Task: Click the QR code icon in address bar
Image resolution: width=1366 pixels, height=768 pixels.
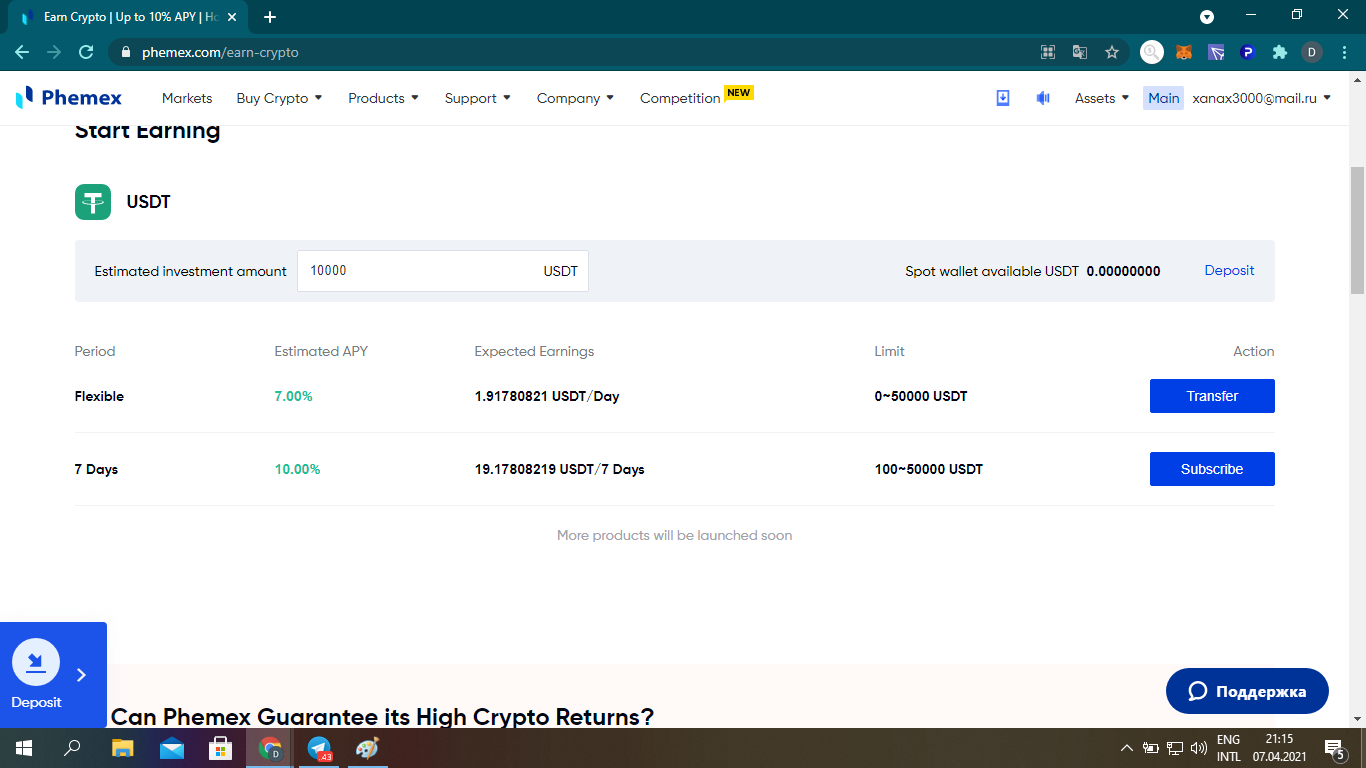Action: pos(1048,52)
